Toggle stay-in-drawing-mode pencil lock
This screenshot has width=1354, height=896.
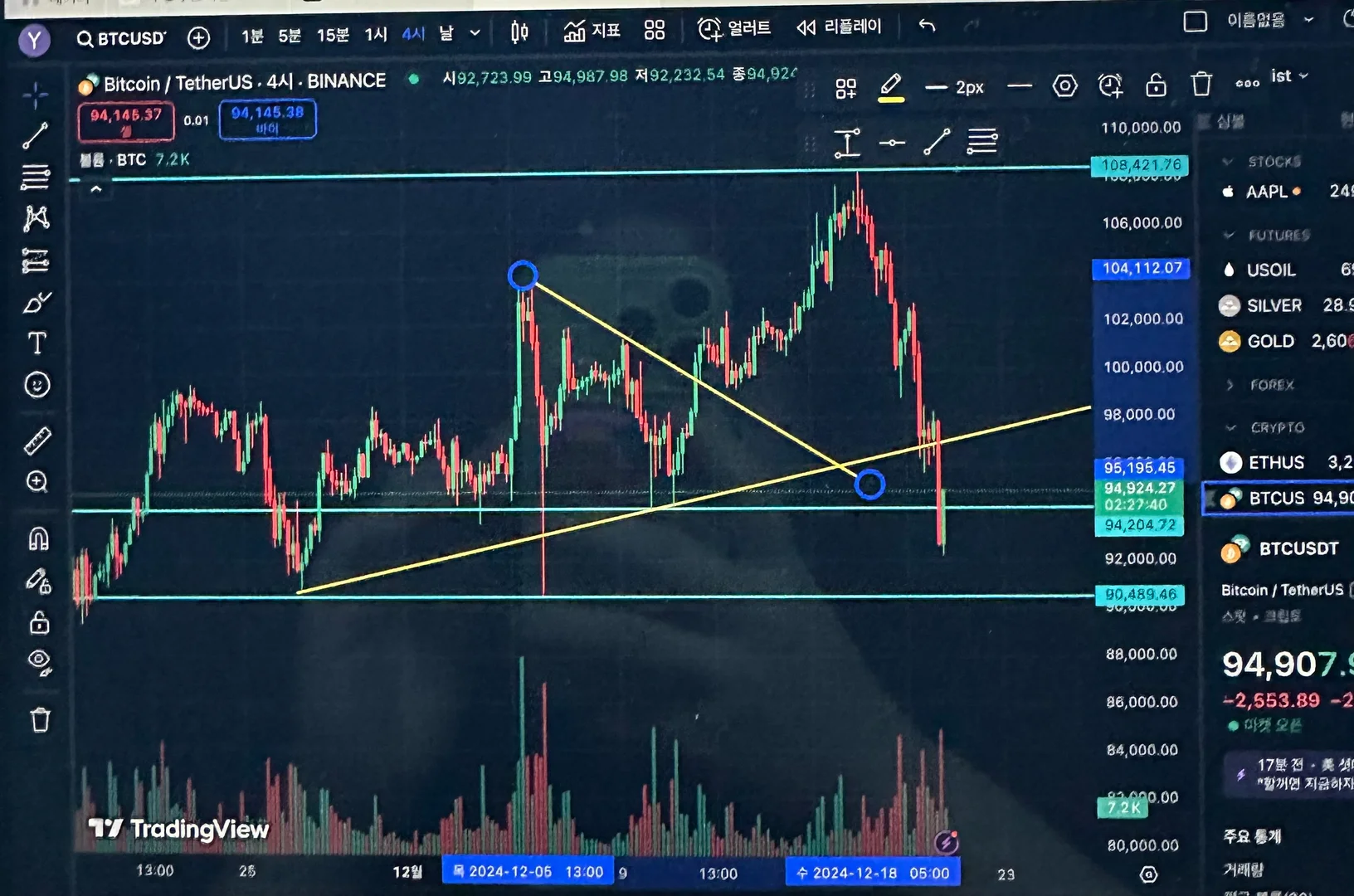tap(39, 581)
